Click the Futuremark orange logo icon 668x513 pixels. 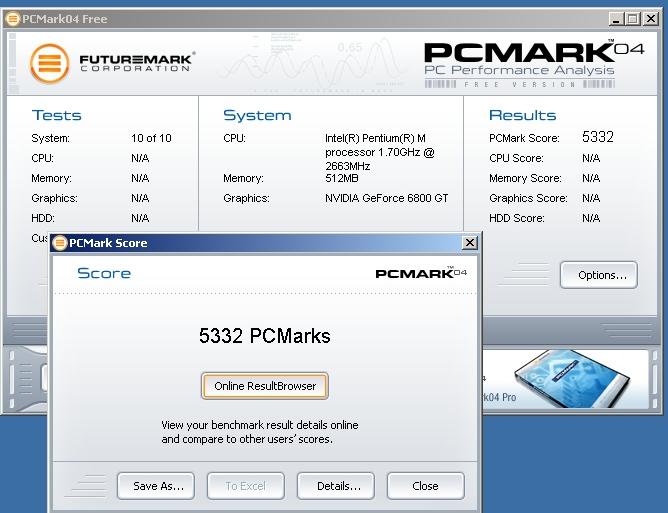pyautogui.click(x=50, y=63)
